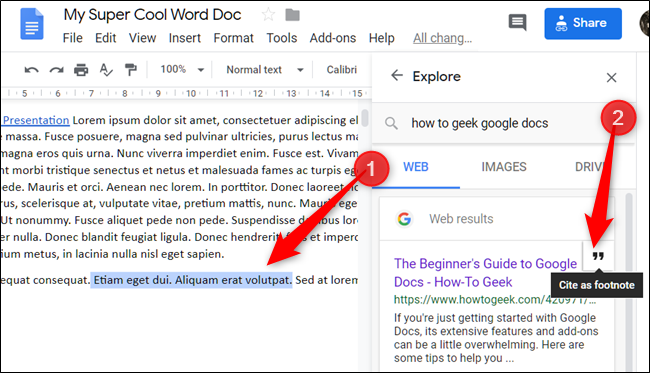Click the search magnifier icon in Explore

click(391, 123)
